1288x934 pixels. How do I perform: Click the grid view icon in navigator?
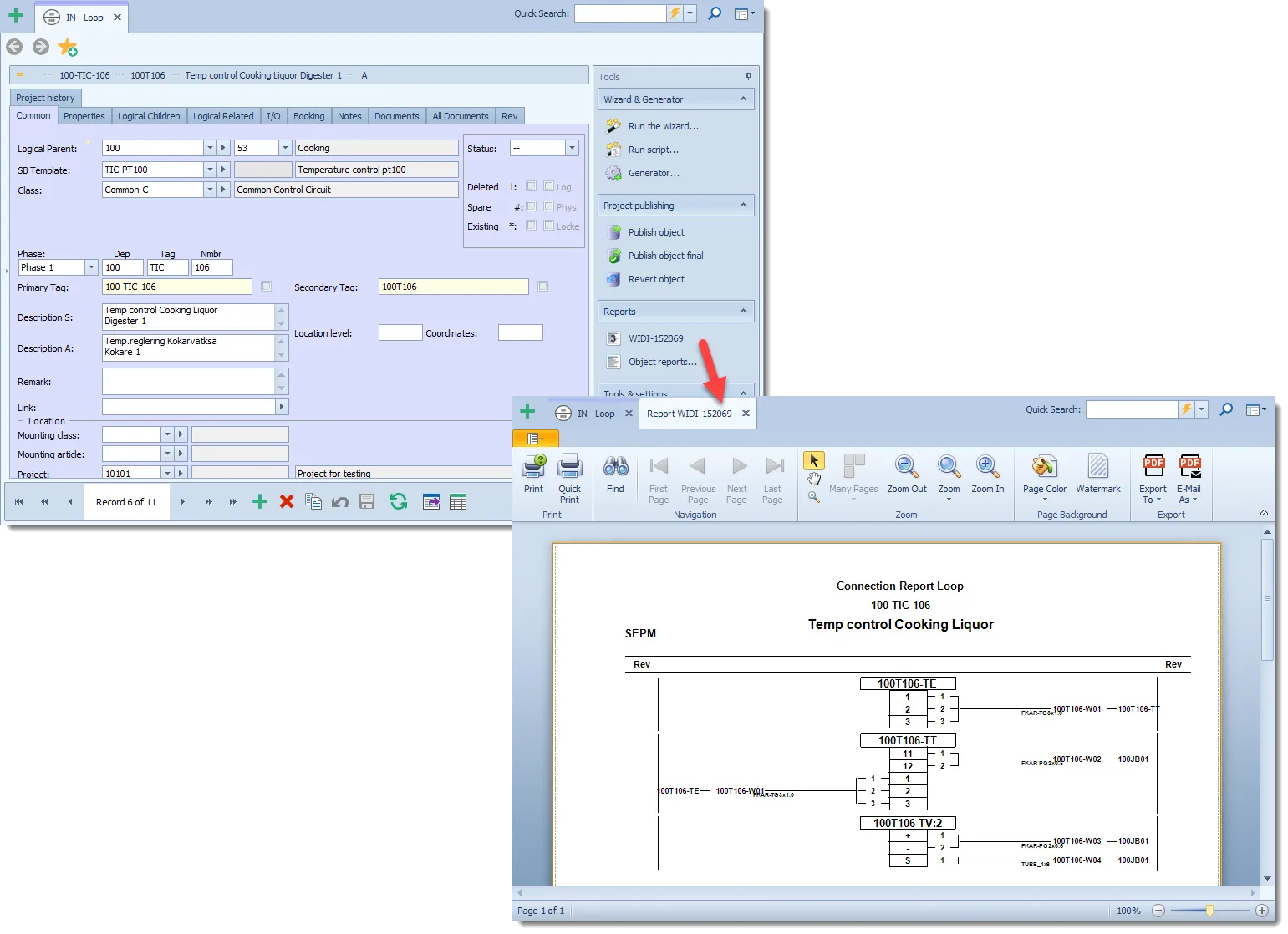click(x=458, y=501)
